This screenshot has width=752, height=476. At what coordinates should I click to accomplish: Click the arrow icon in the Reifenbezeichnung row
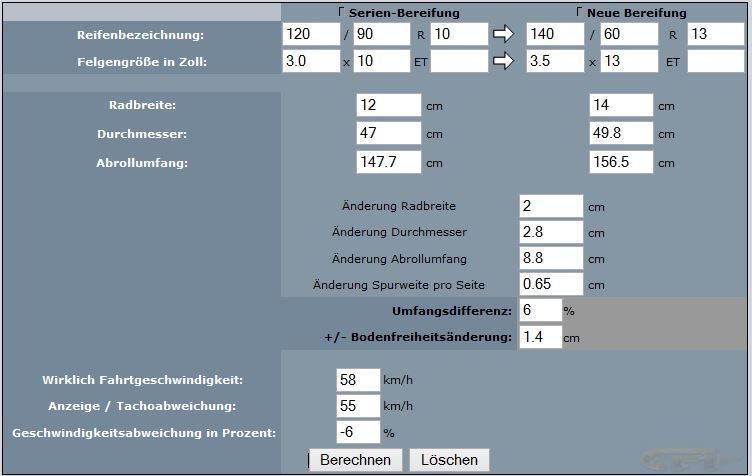pos(503,35)
